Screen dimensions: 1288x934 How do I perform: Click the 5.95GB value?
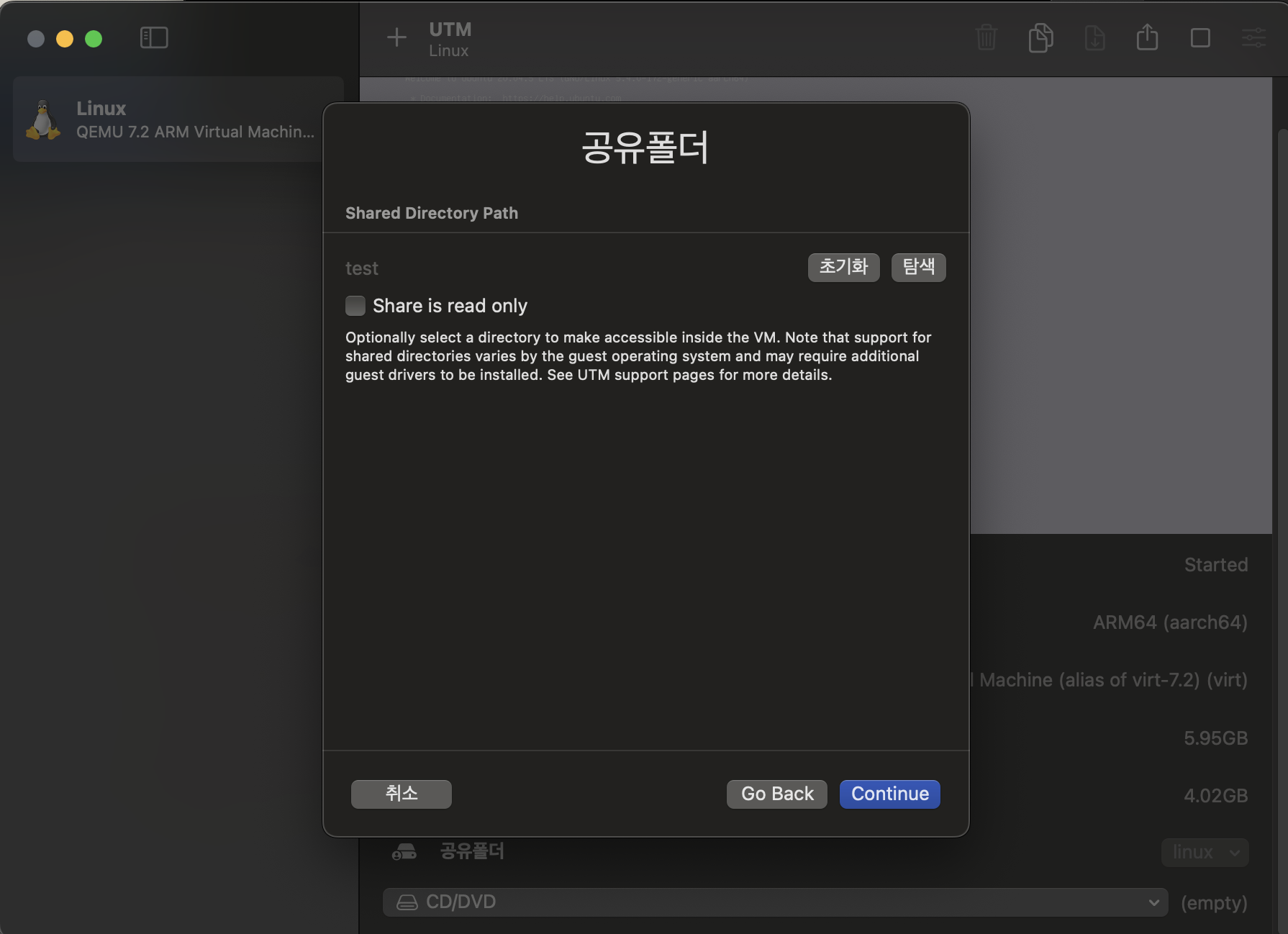pyautogui.click(x=1215, y=738)
